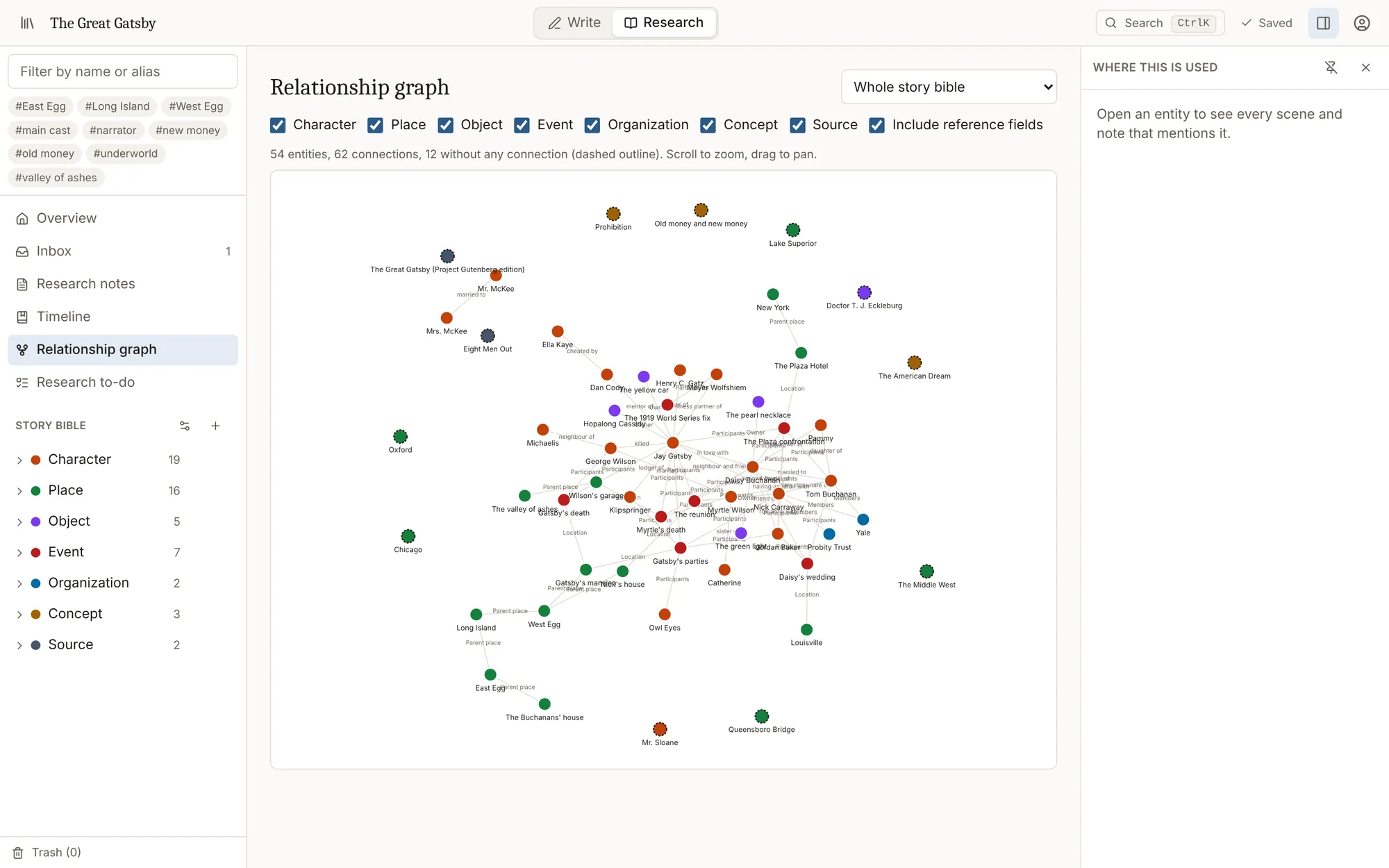
Task: Open the library books icon
Action: pos(27,23)
